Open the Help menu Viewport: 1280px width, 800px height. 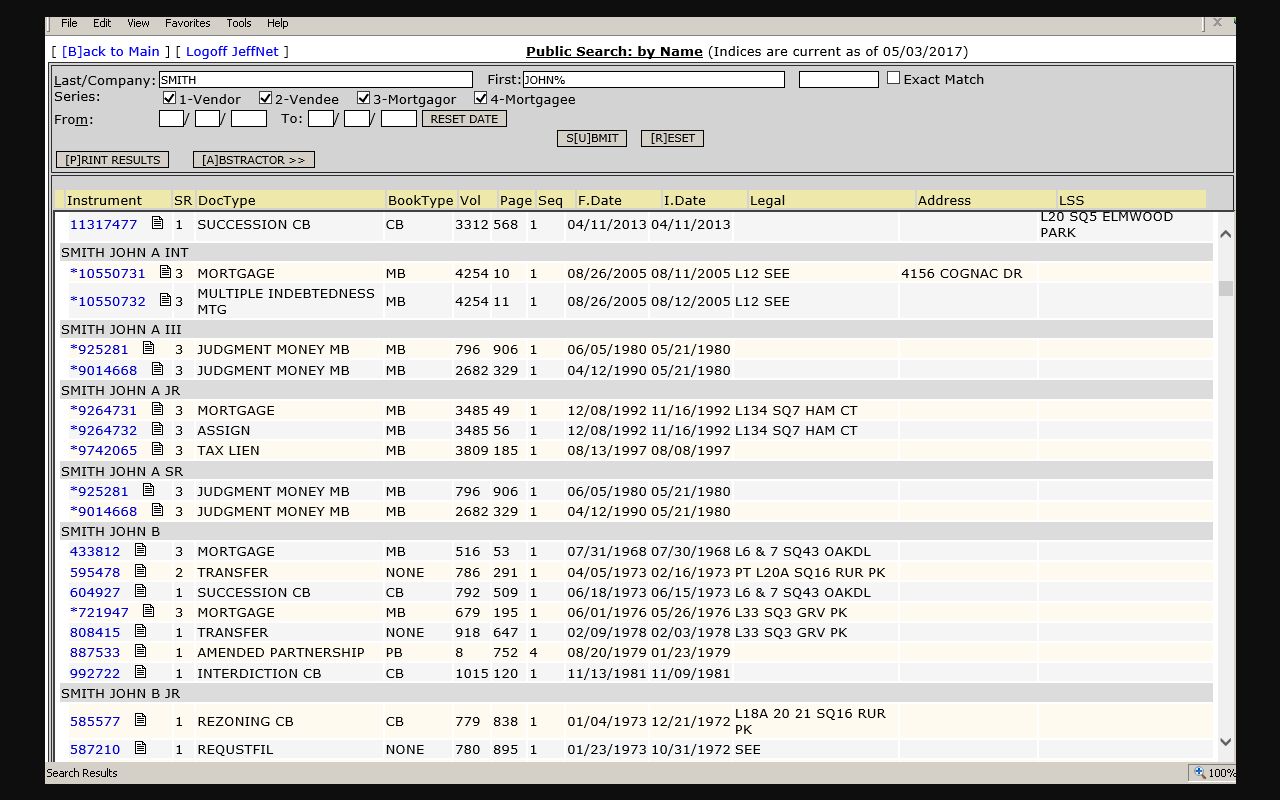[278, 23]
